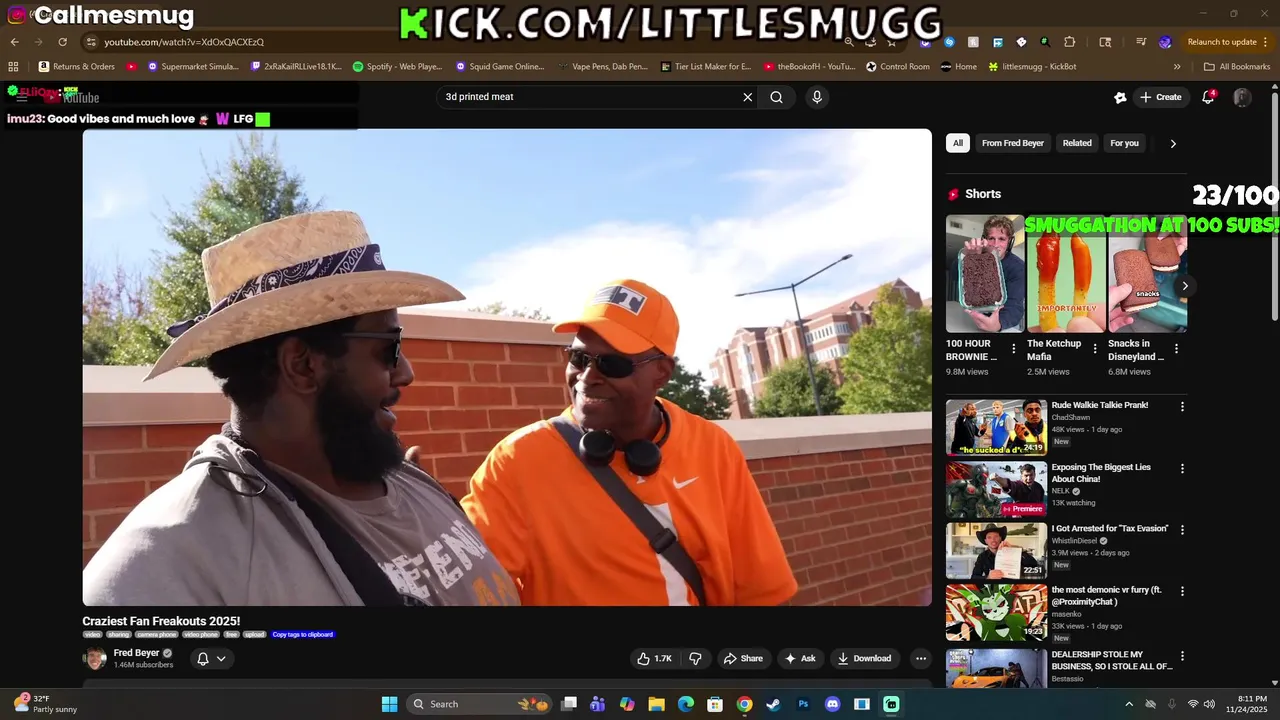Image resolution: width=1280 pixels, height=720 pixels.
Task: Download the video with the Download button
Action: (864, 658)
